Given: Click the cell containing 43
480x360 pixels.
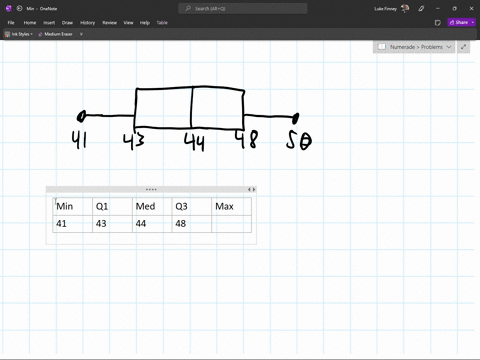Looking at the screenshot, I should 112,224.
